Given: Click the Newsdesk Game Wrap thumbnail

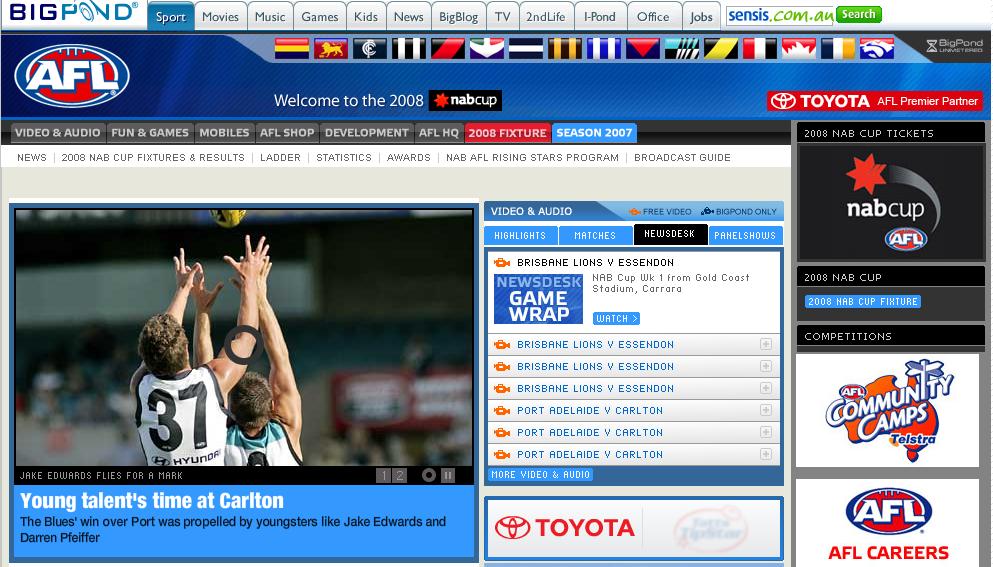Looking at the screenshot, I should tap(538, 299).
